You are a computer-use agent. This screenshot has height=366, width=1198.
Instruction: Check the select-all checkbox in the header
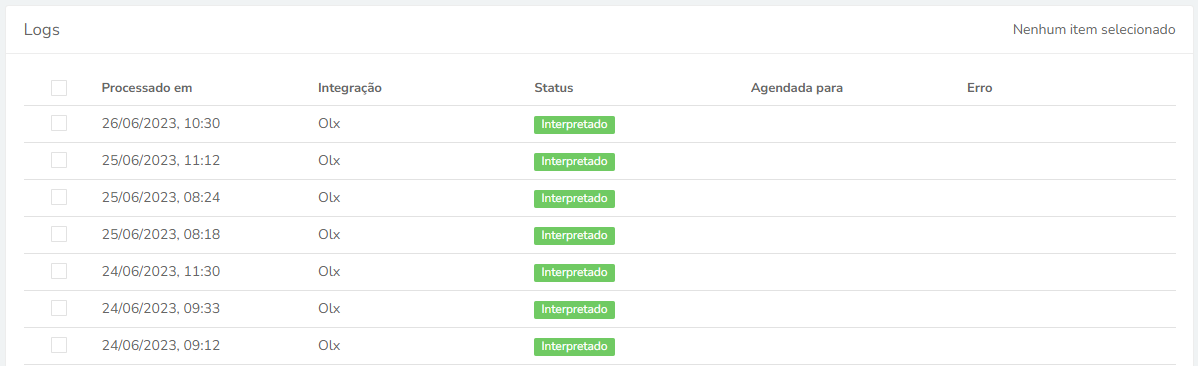coord(59,88)
